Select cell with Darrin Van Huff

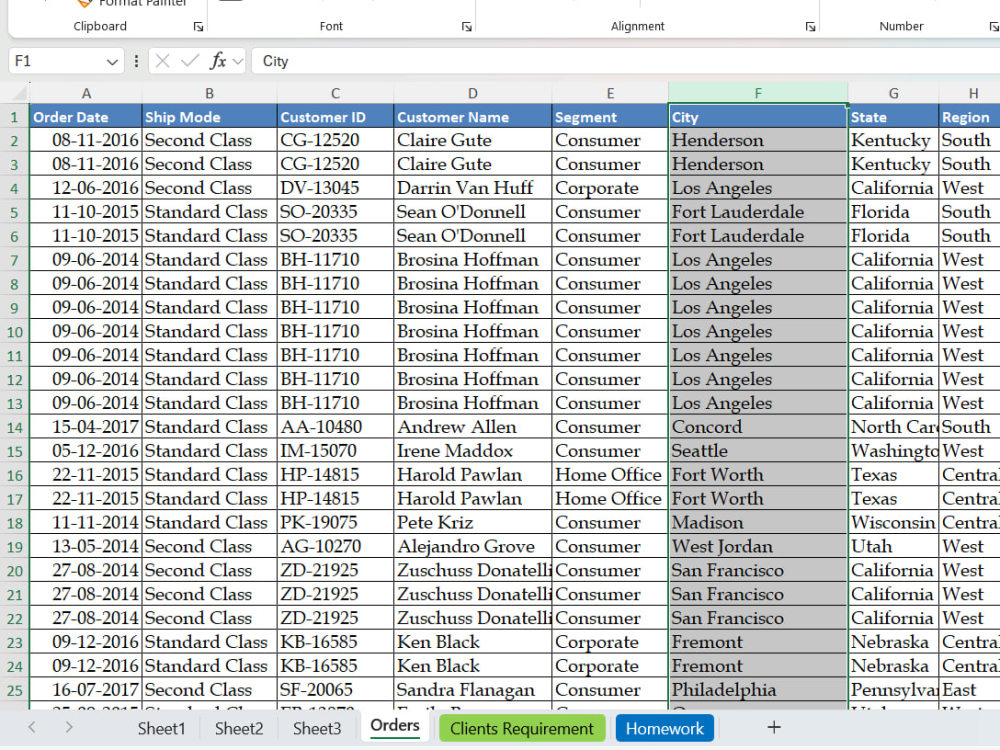point(473,188)
